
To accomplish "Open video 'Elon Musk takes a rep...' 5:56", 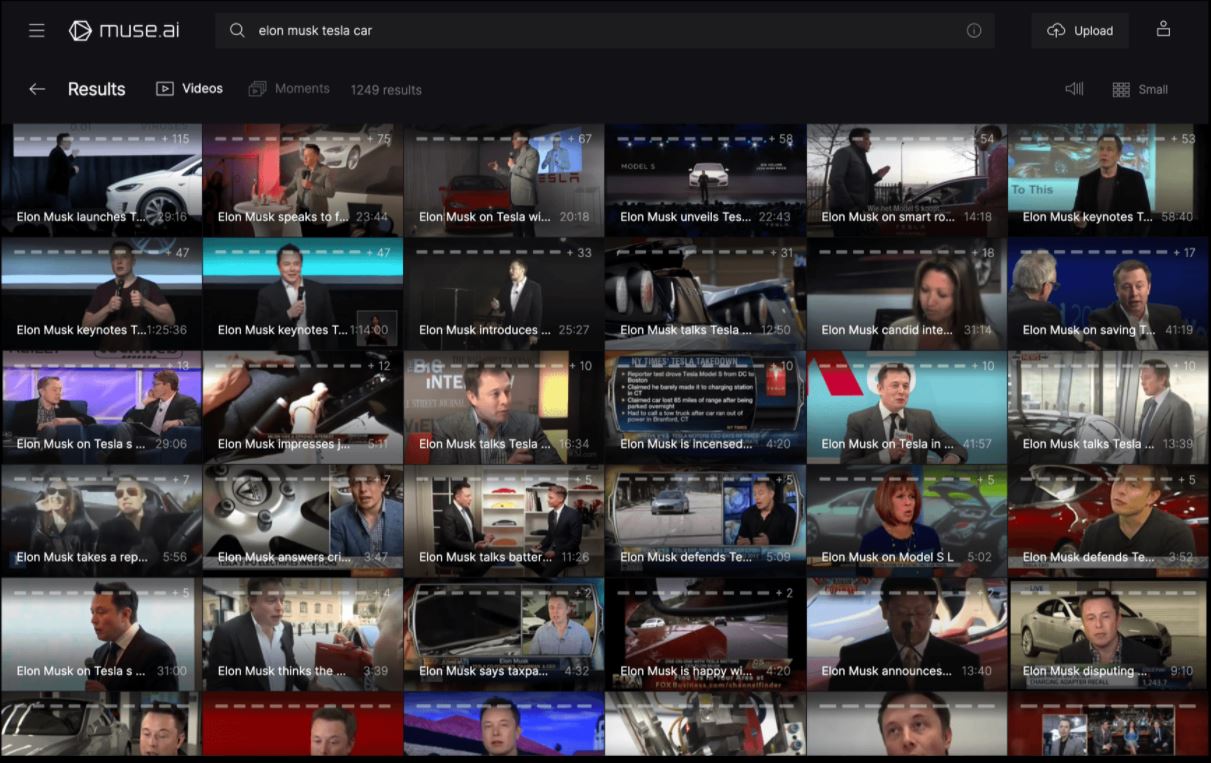I will tap(101, 521).
